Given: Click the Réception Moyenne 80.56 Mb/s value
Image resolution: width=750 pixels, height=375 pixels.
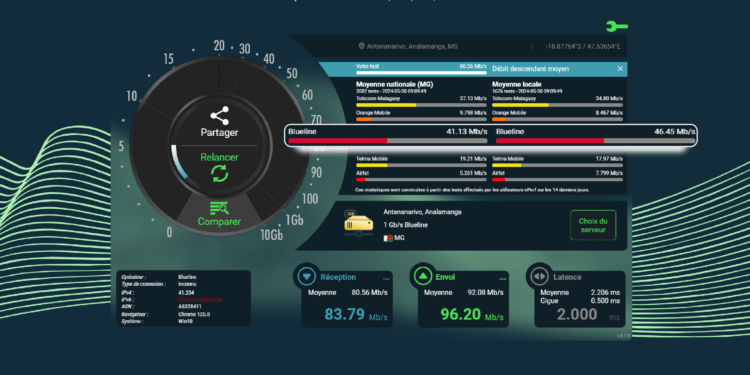Looking at the screenshot, I should 369,292.
